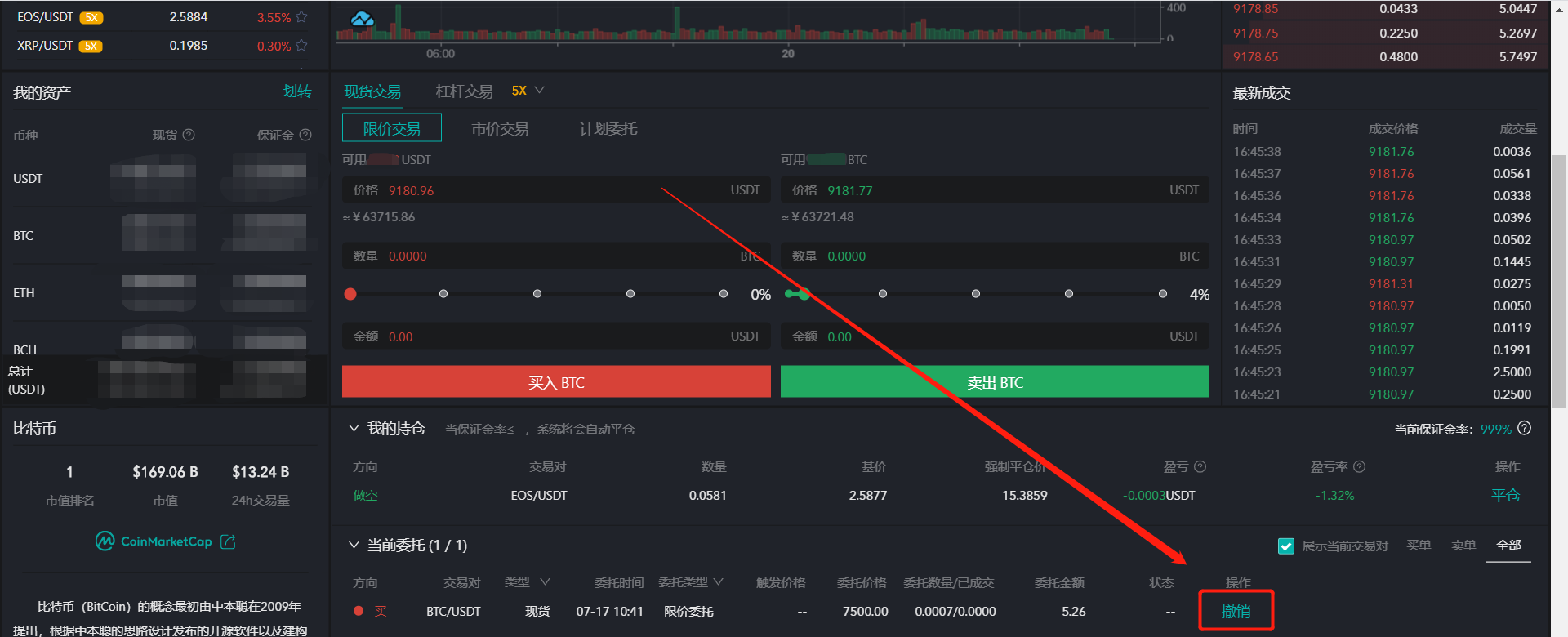The width and height of the screenshot is (1568, 637).
Task: Click 平仓 for EOS/USDT position
Action: [x=1505, y=495]
